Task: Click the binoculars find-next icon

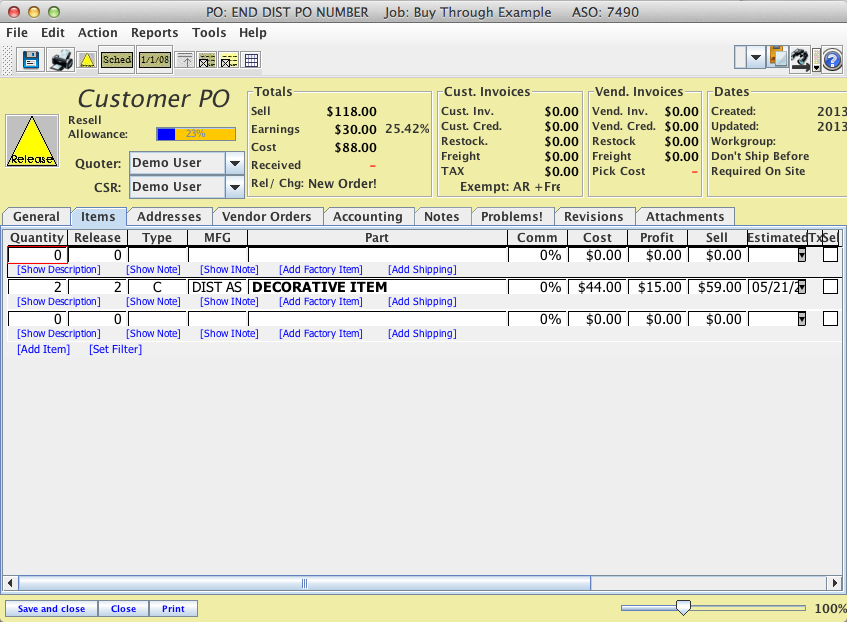Action: [800, 59]
